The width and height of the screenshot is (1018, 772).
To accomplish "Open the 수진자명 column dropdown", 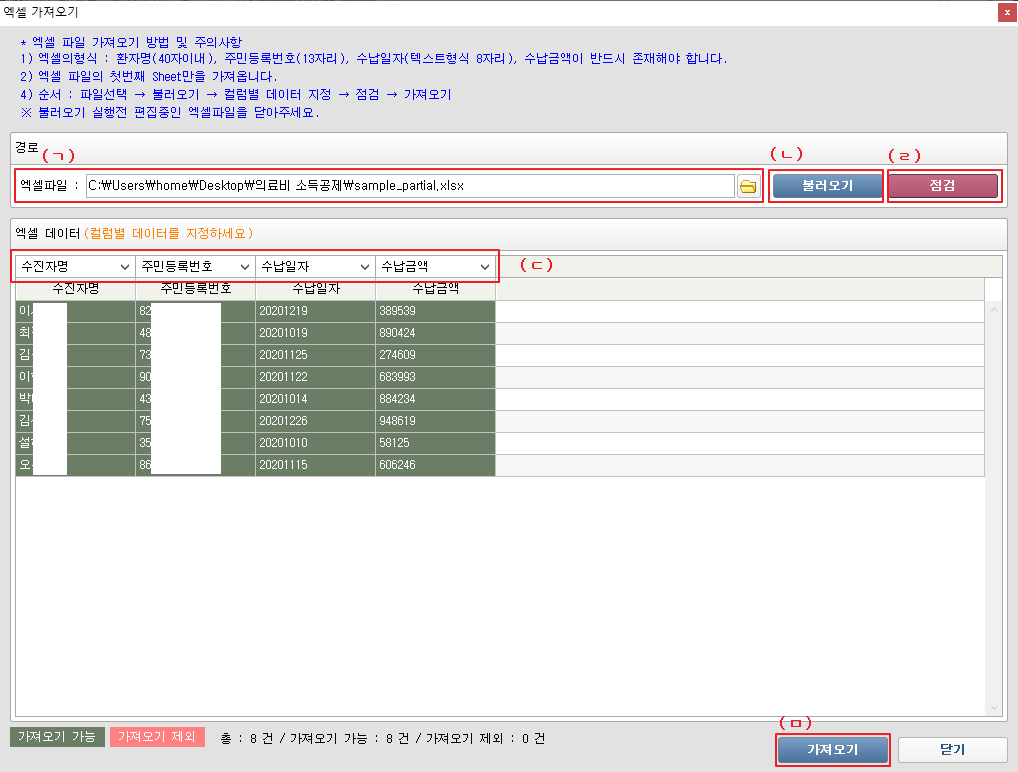I will (x=75, y=267).
